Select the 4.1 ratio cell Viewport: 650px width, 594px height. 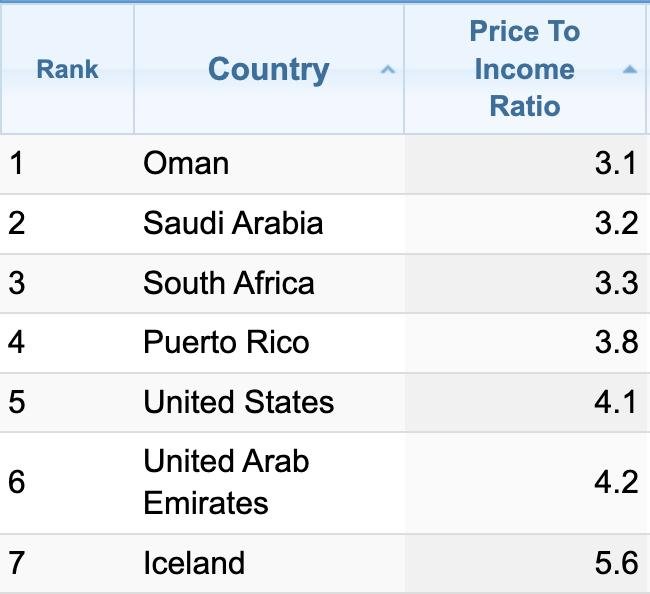click(615, 402)
